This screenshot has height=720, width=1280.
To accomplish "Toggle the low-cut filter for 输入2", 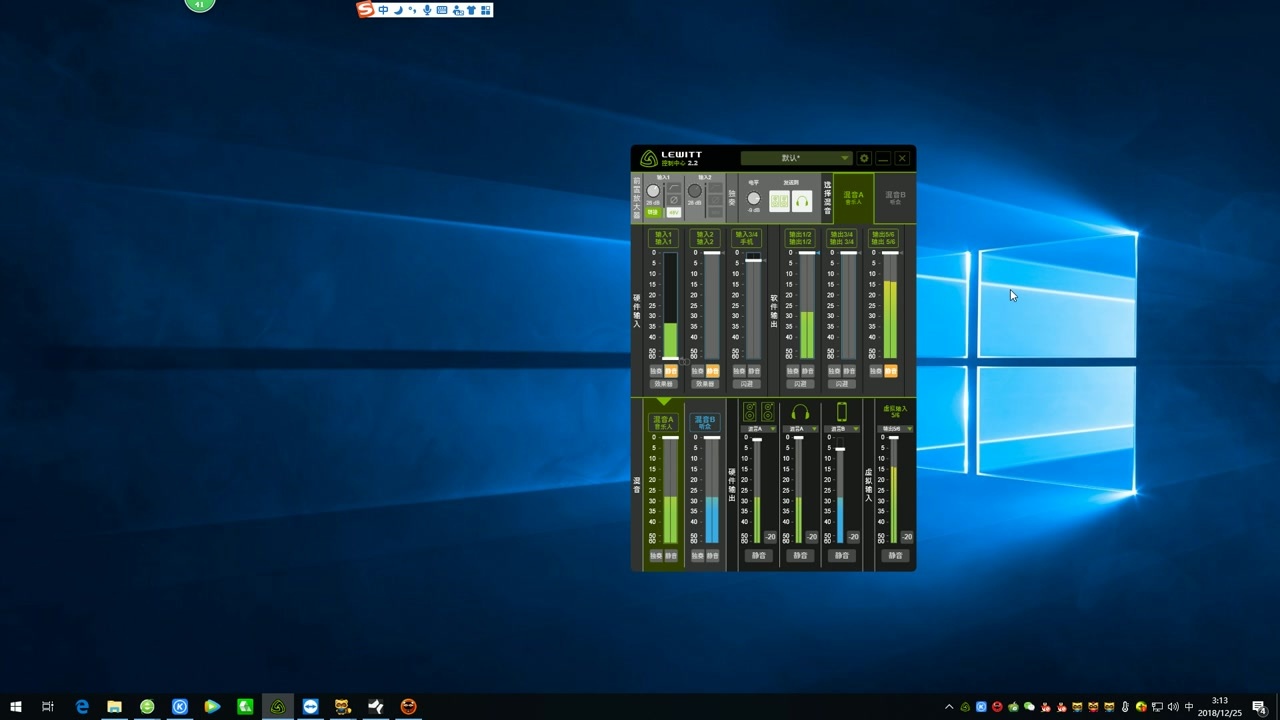I will click(715, 187).
